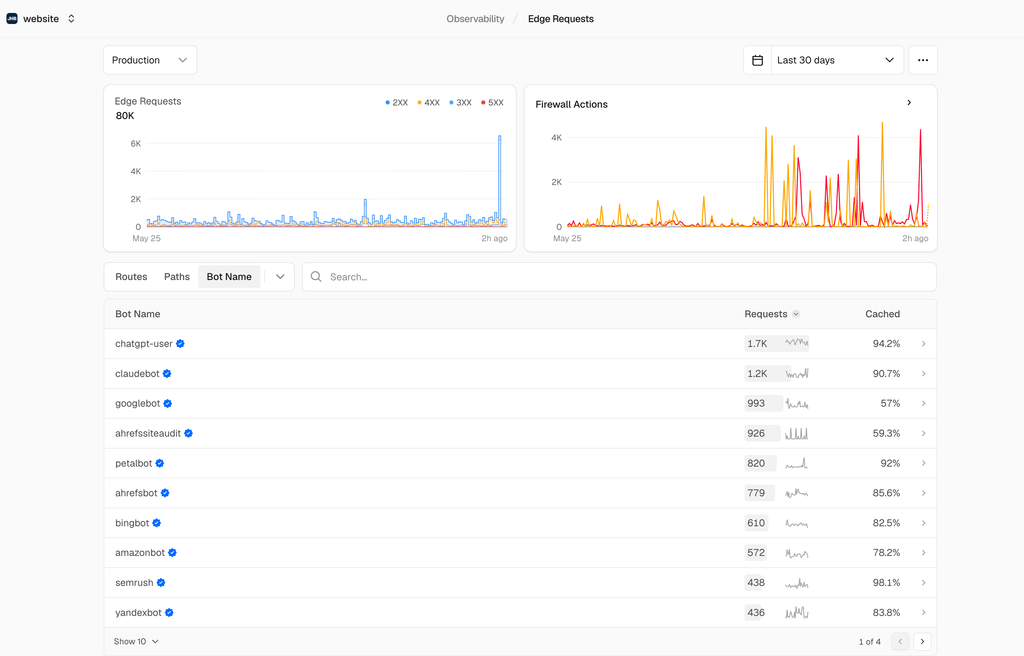Click the ahrefssiteaudit sparkline chart

coord(797,433)
